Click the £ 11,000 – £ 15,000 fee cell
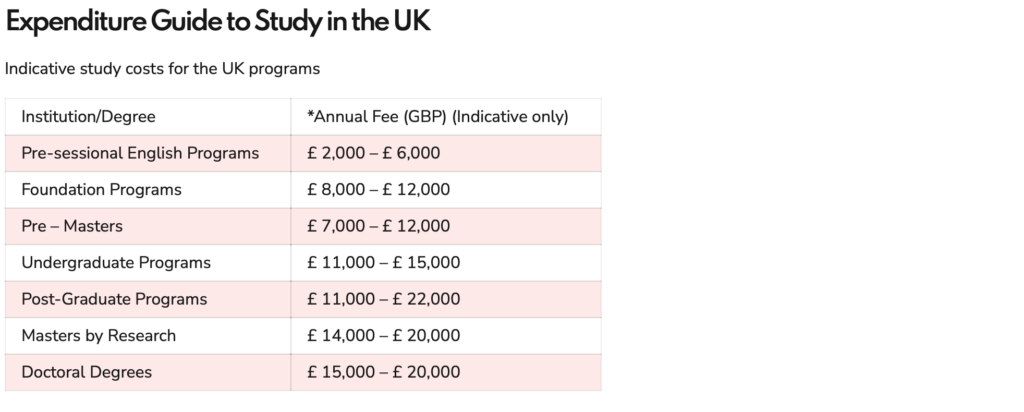The image size is (1024, 412). click(x=384, y=263)
